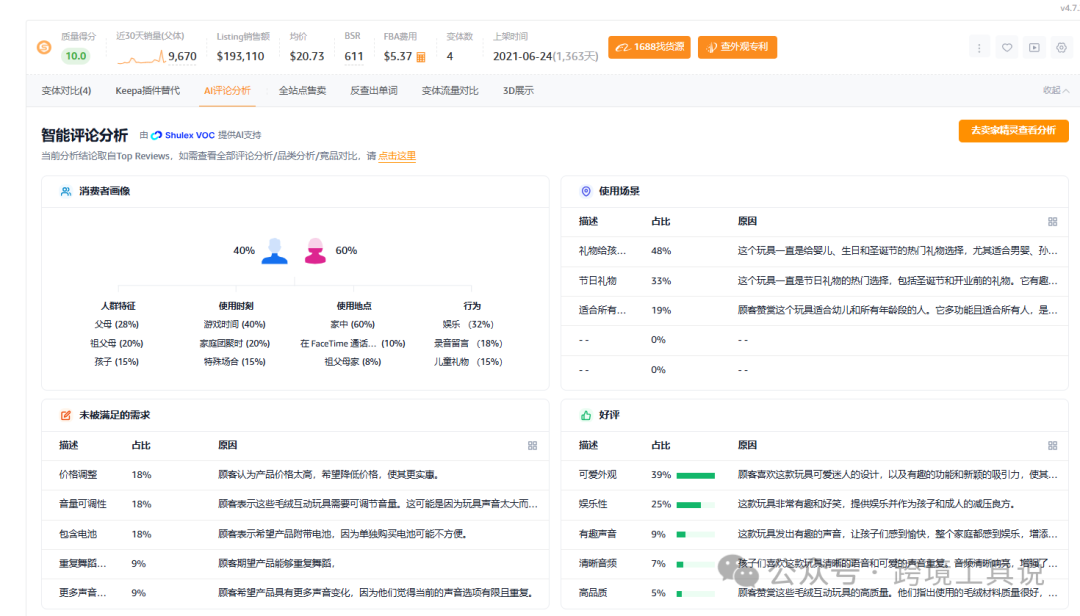Collapse the panel with 收起 chevron
The image size is (1080, 616).
tap(1056, 90)
